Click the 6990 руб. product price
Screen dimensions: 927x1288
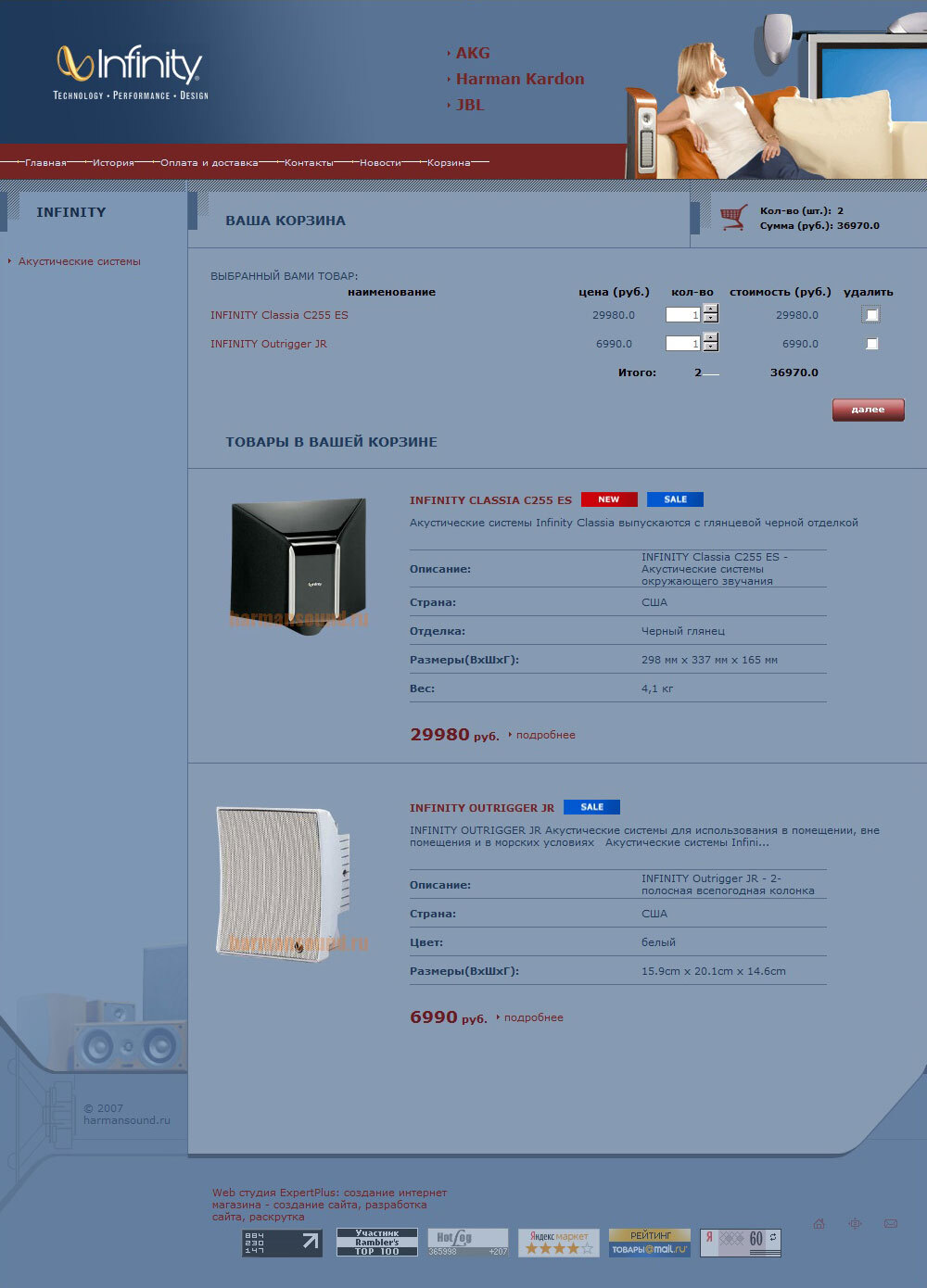coord(449,1017)
